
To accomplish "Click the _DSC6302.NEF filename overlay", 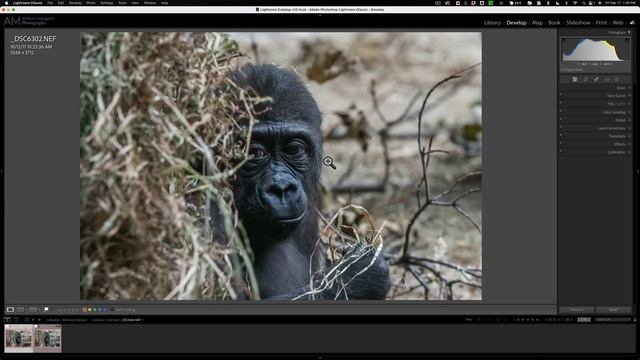I will tap(34, 39).
